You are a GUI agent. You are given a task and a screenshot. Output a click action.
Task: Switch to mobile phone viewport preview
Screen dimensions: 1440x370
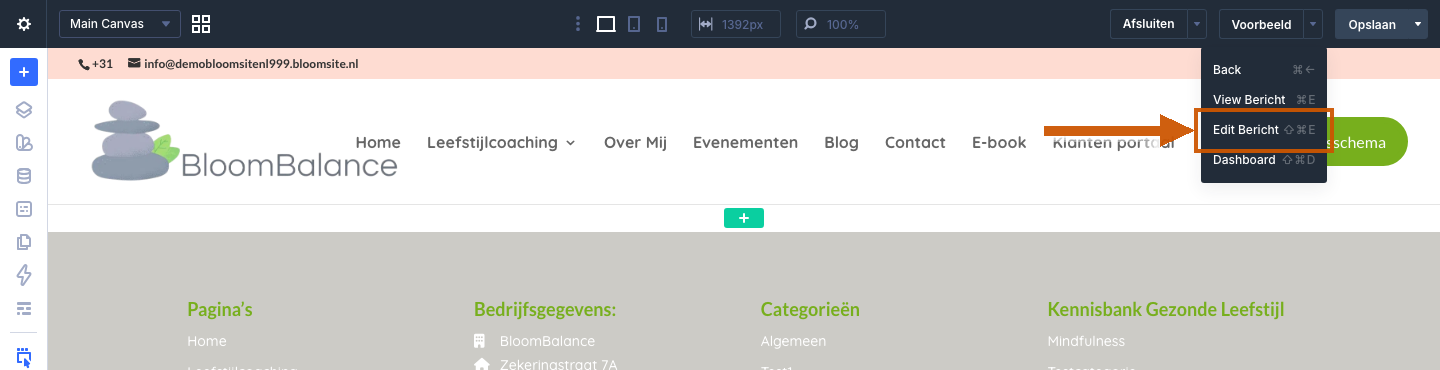coord(661,24)
